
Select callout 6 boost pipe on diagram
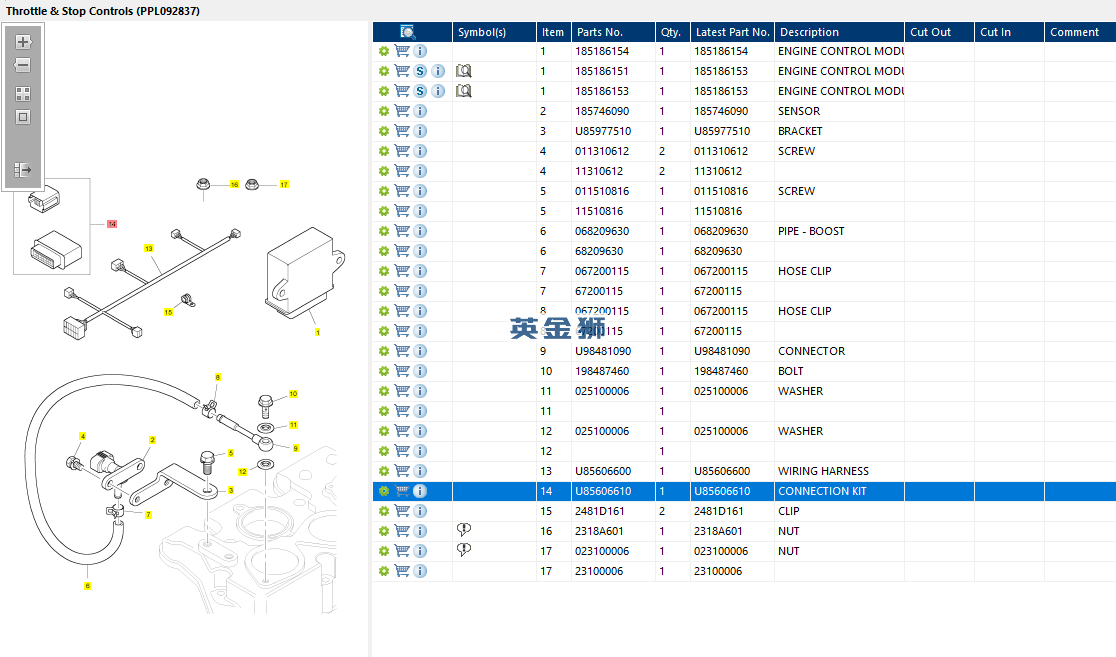88,586
